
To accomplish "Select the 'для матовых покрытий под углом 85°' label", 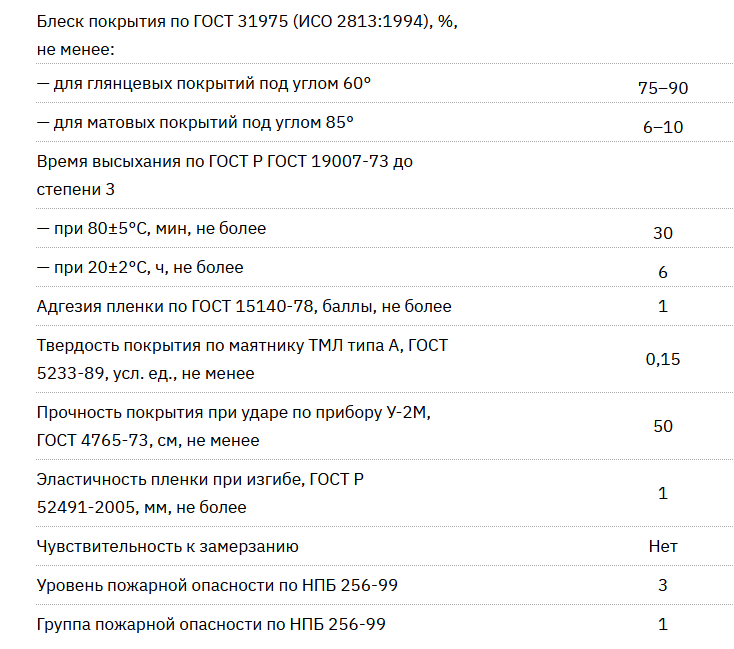I will (x=195, y=123).
